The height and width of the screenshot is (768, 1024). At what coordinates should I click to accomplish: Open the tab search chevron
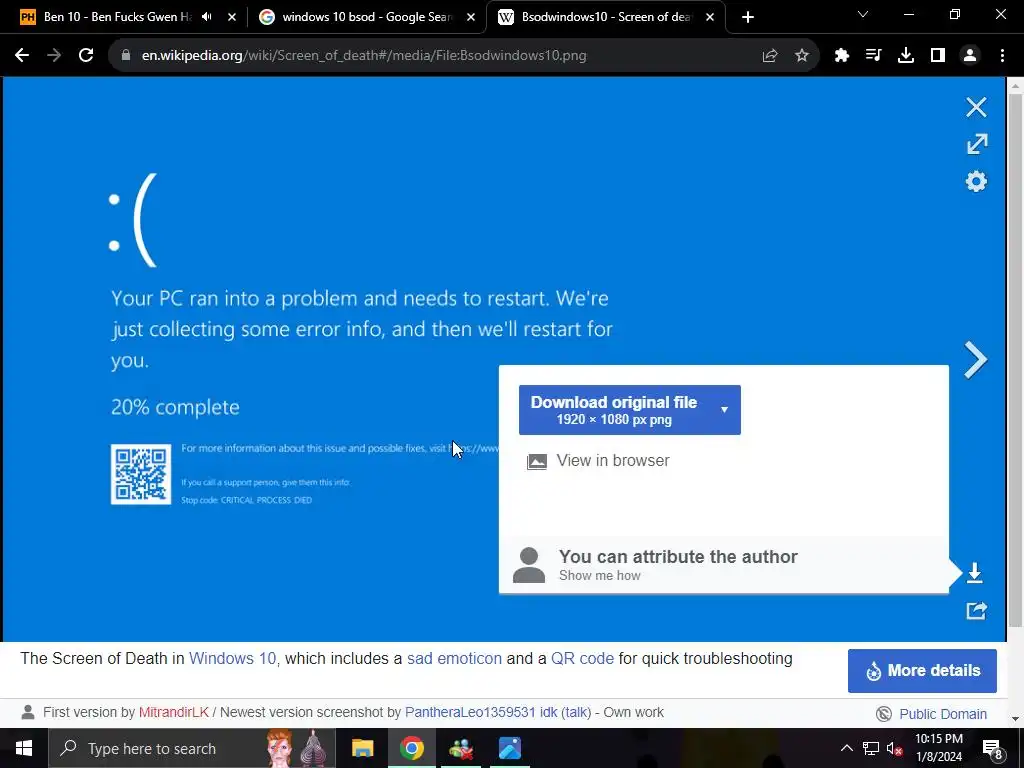863,14
